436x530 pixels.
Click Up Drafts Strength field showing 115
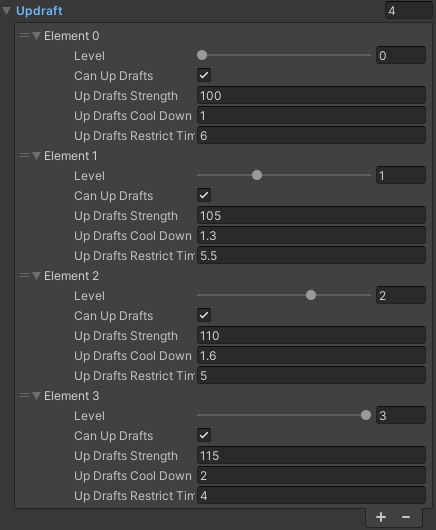tap(311, 455)
